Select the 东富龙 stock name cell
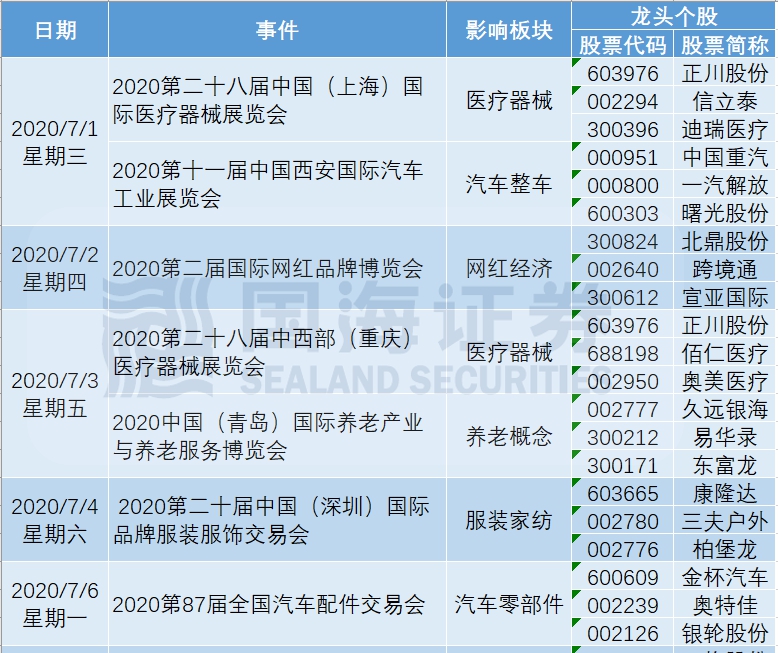Image resolution: width=778 pixels, height=653 pixels. (725, 465)
